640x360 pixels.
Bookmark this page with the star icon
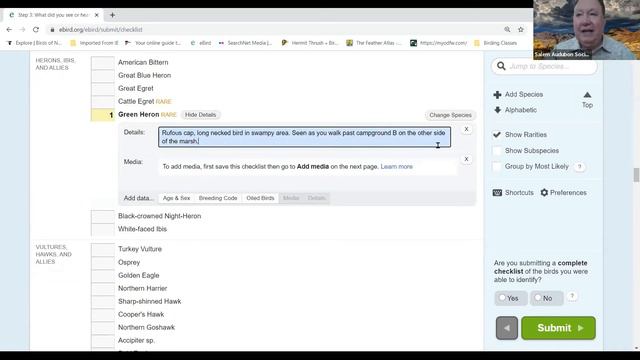pyautogui.click(x=521, y=29)
